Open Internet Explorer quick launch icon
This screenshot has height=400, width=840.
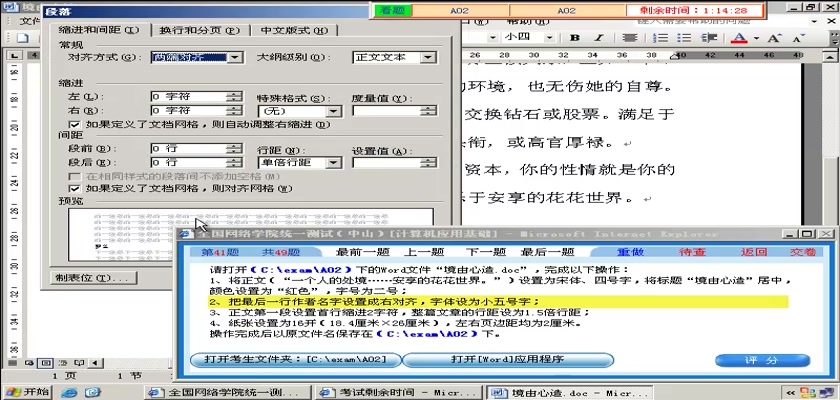[70, 392]
